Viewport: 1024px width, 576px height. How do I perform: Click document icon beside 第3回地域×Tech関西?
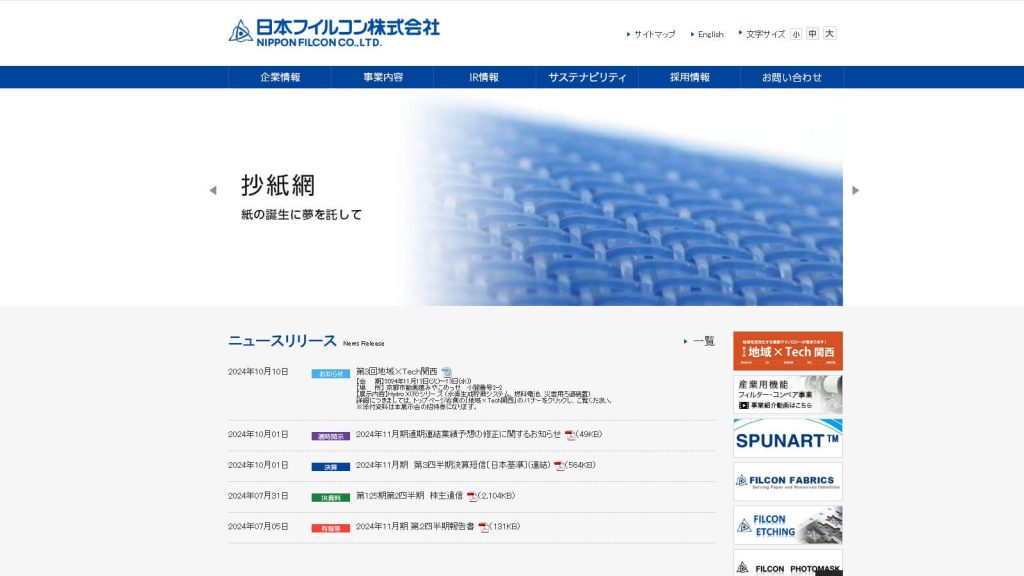447,372
